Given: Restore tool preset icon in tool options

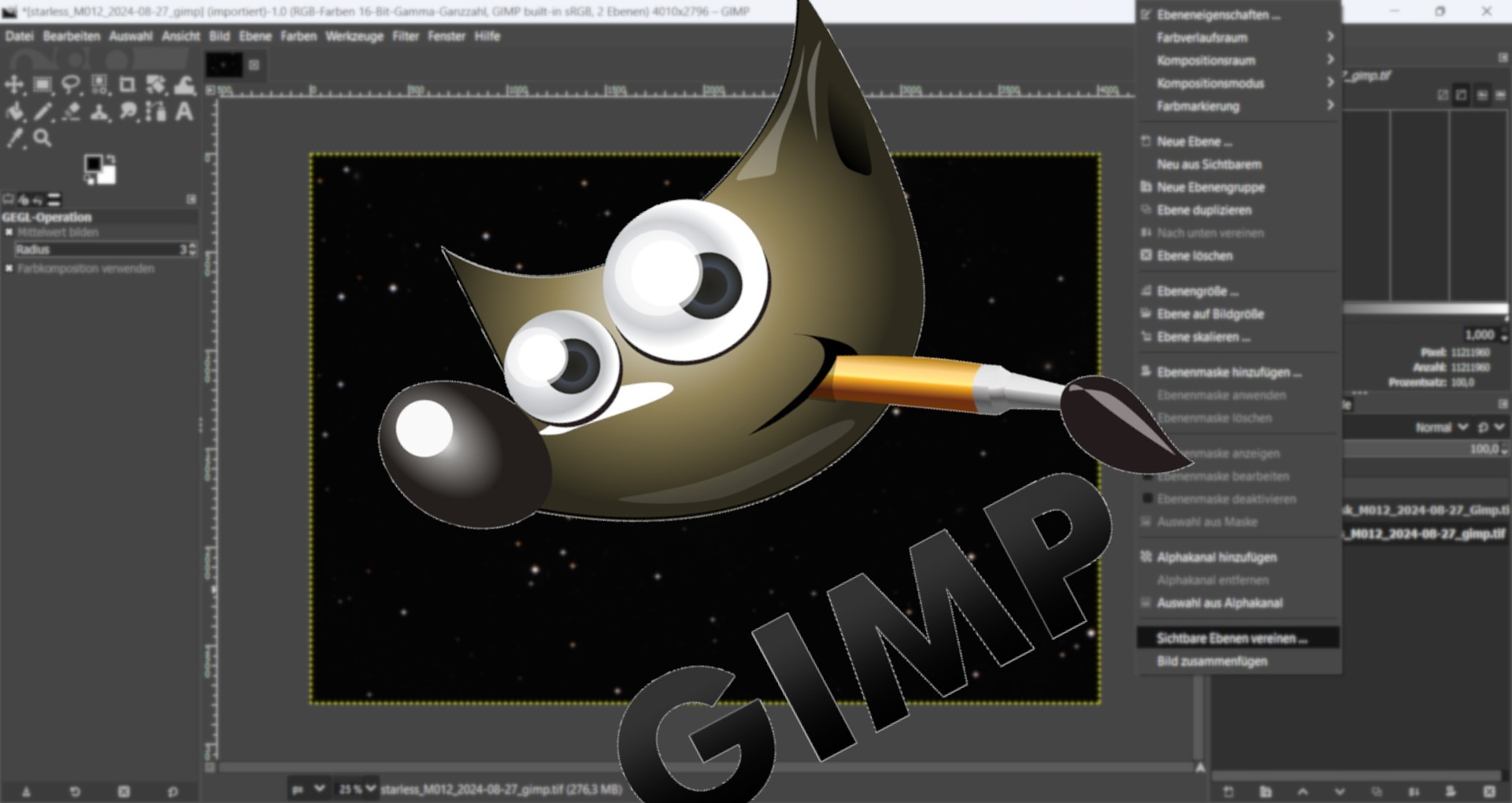Looking at the screenshot, I should pos(75,791).
